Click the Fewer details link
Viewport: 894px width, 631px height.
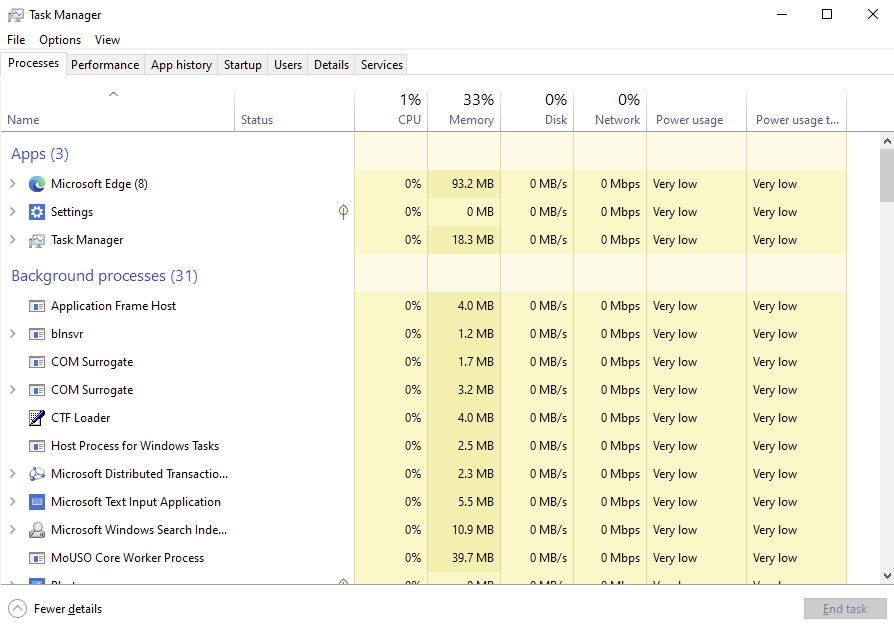click(68, 609)
